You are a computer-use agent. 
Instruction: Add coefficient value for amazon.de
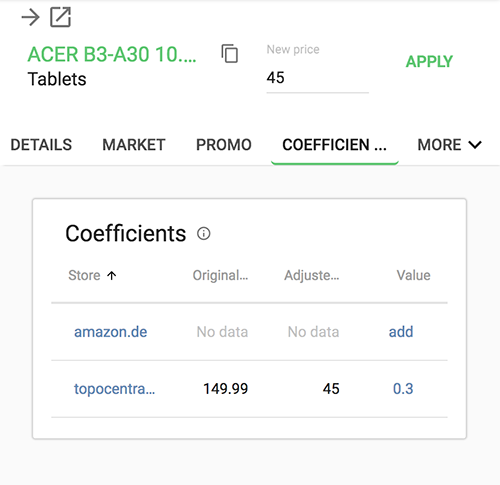401,332
